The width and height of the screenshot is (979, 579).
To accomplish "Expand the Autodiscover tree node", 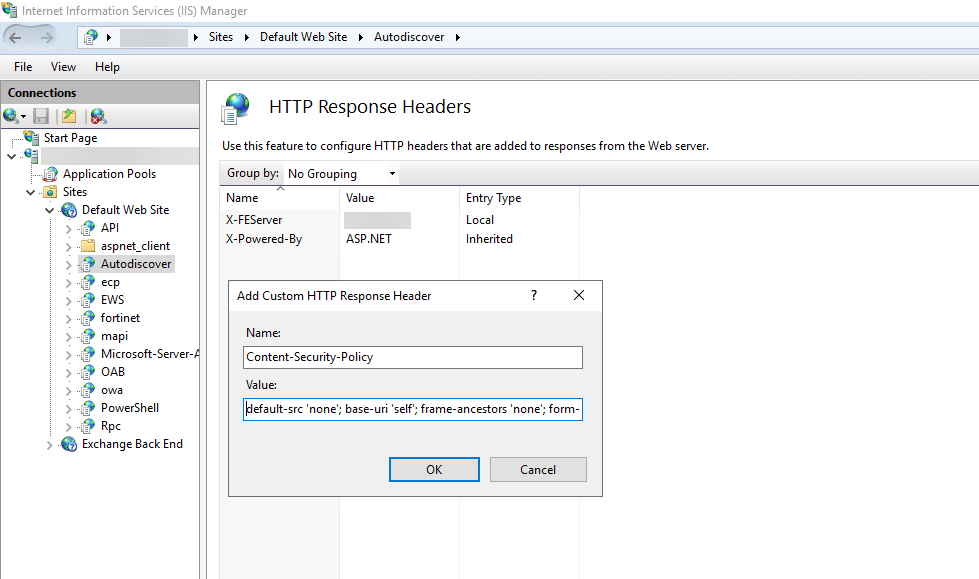I will (69, 265).
